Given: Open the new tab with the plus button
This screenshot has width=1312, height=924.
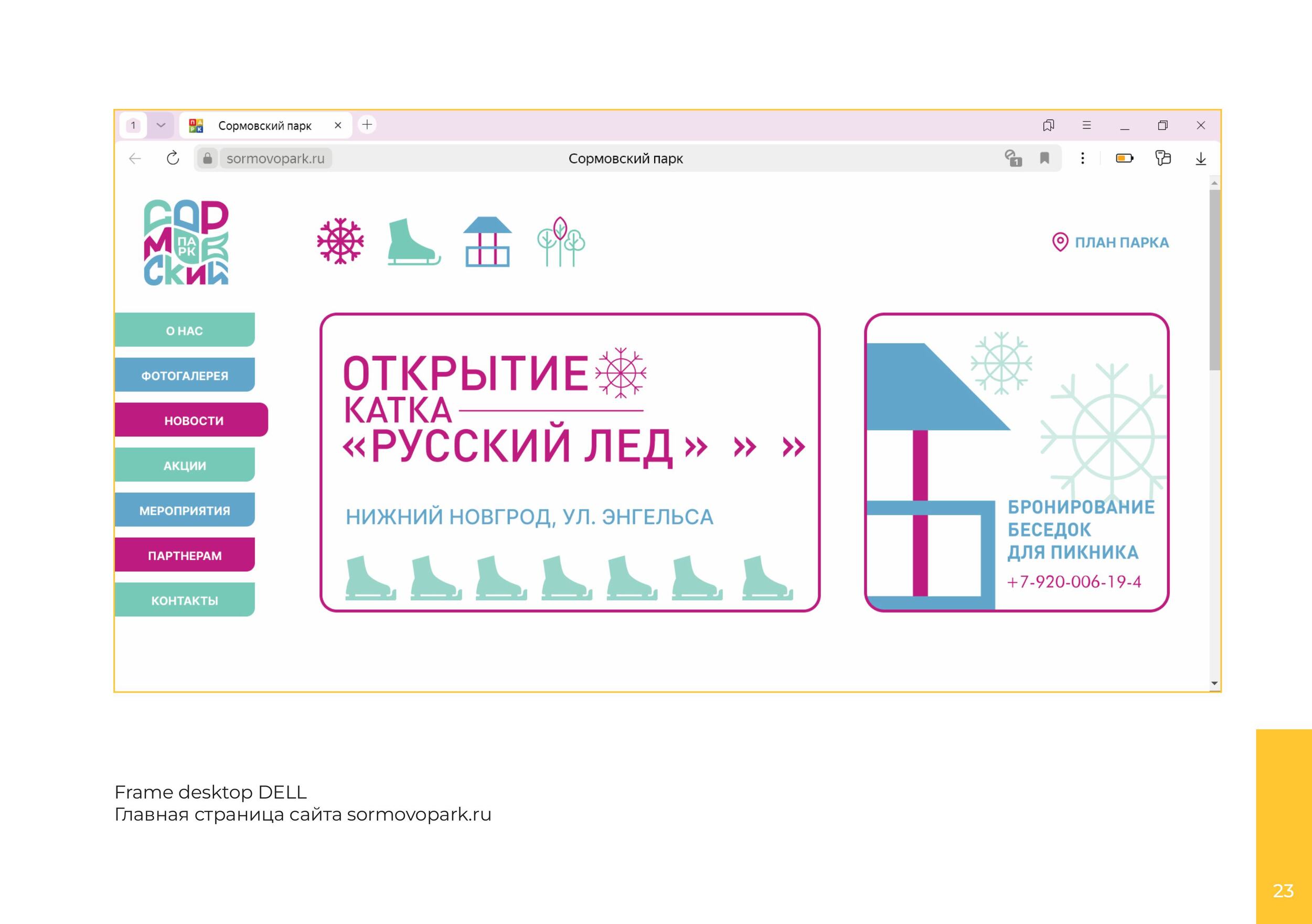Looking at the screenshot, I should pos(367,124).
